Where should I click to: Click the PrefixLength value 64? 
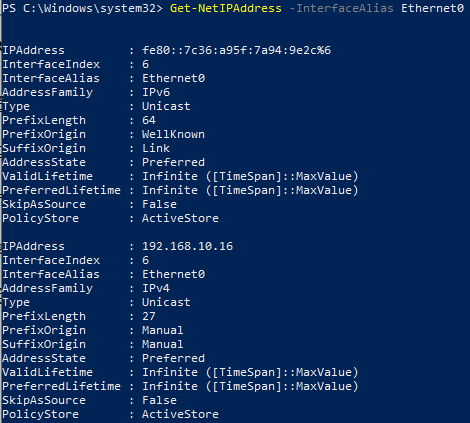(149, 120)
